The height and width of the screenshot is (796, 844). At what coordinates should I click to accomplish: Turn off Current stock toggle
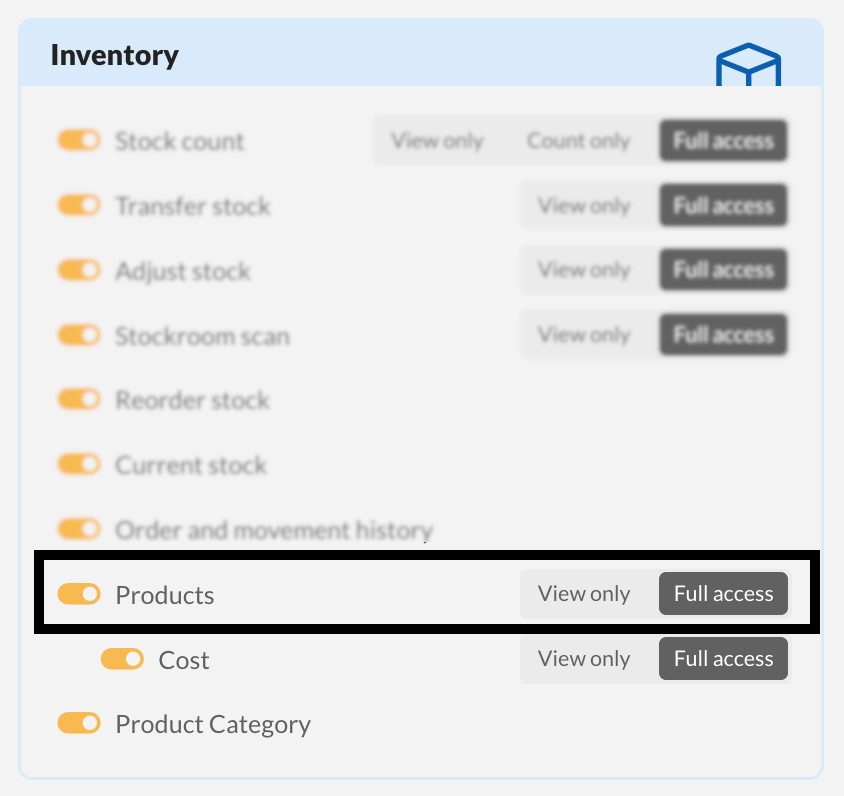tap(79, 465)
